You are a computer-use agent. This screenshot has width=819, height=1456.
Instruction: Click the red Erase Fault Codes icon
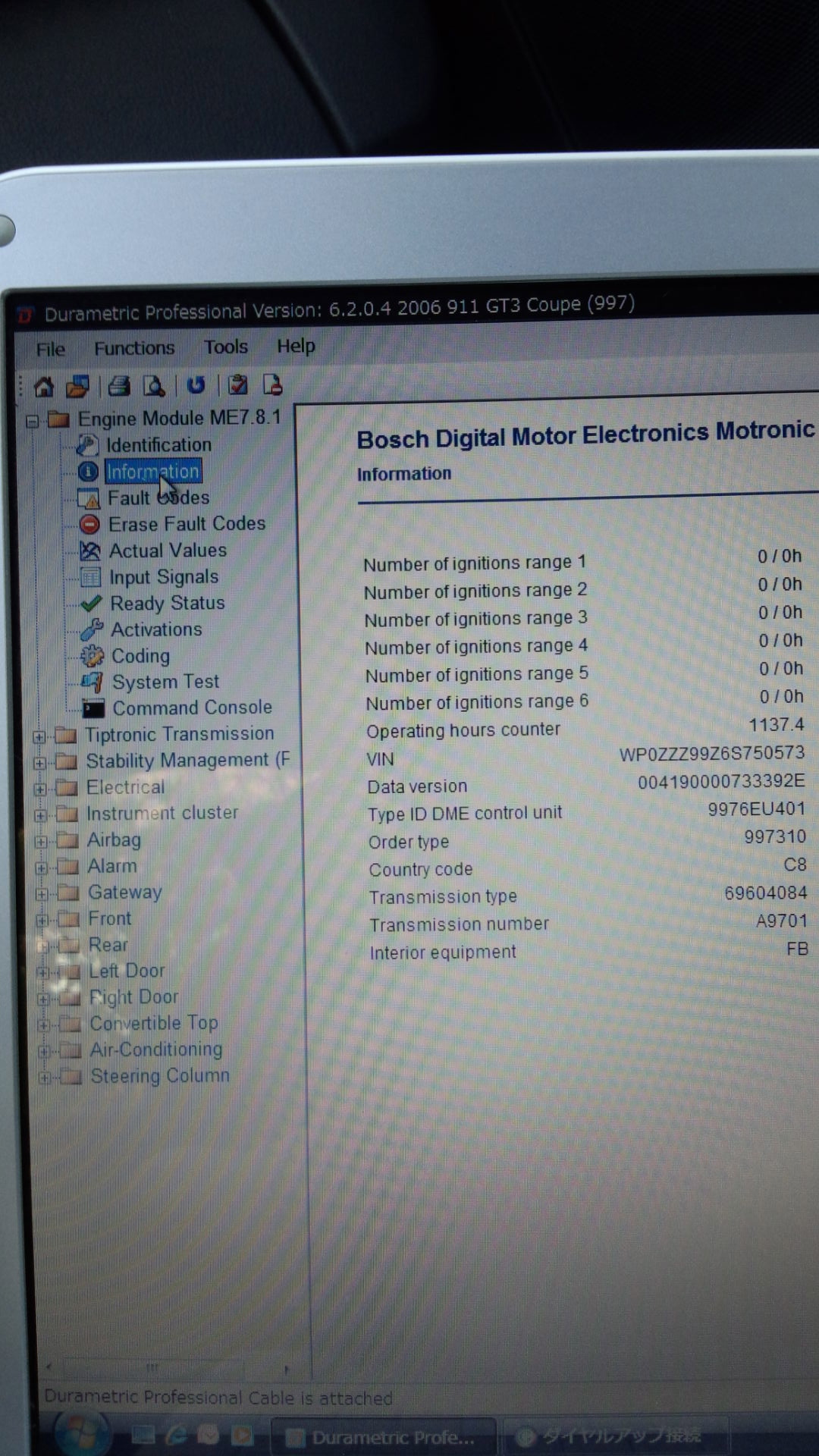[89, 525]
